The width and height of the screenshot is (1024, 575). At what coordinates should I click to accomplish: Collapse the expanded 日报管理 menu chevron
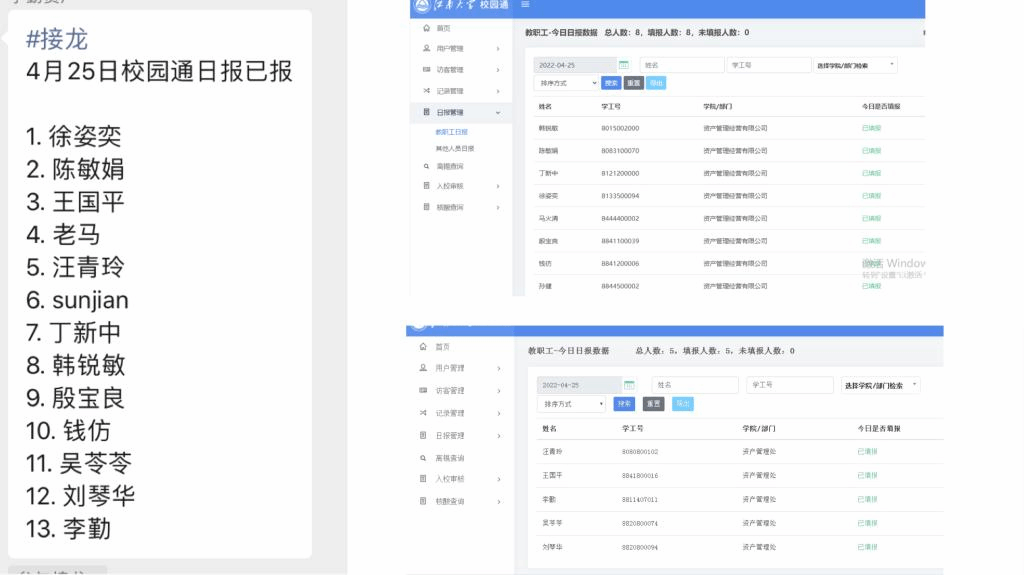pyautogui.click(x=498, y=113)
